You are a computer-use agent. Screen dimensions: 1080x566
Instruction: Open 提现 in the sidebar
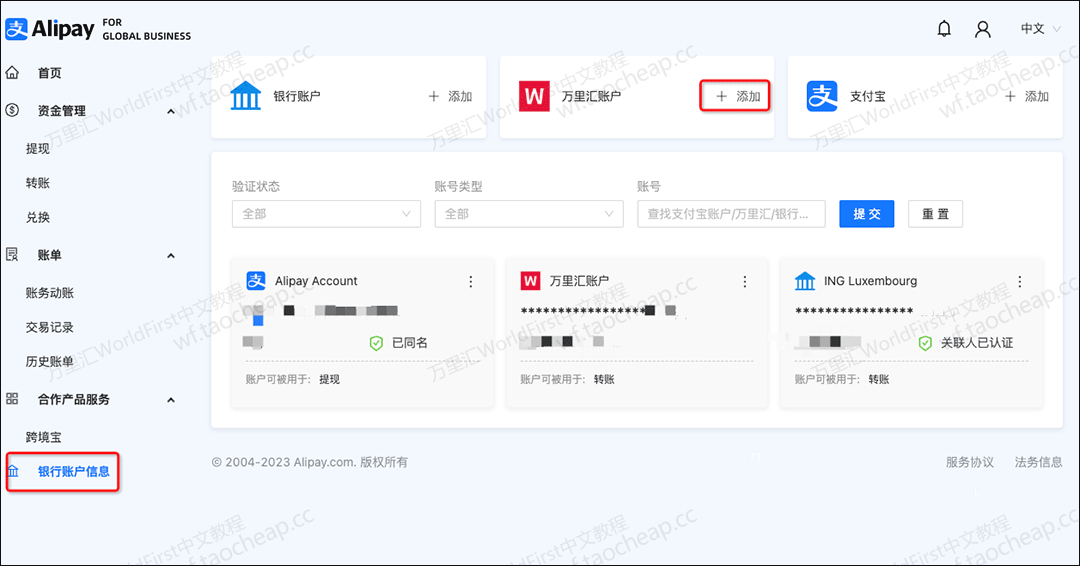pos(38,149)
